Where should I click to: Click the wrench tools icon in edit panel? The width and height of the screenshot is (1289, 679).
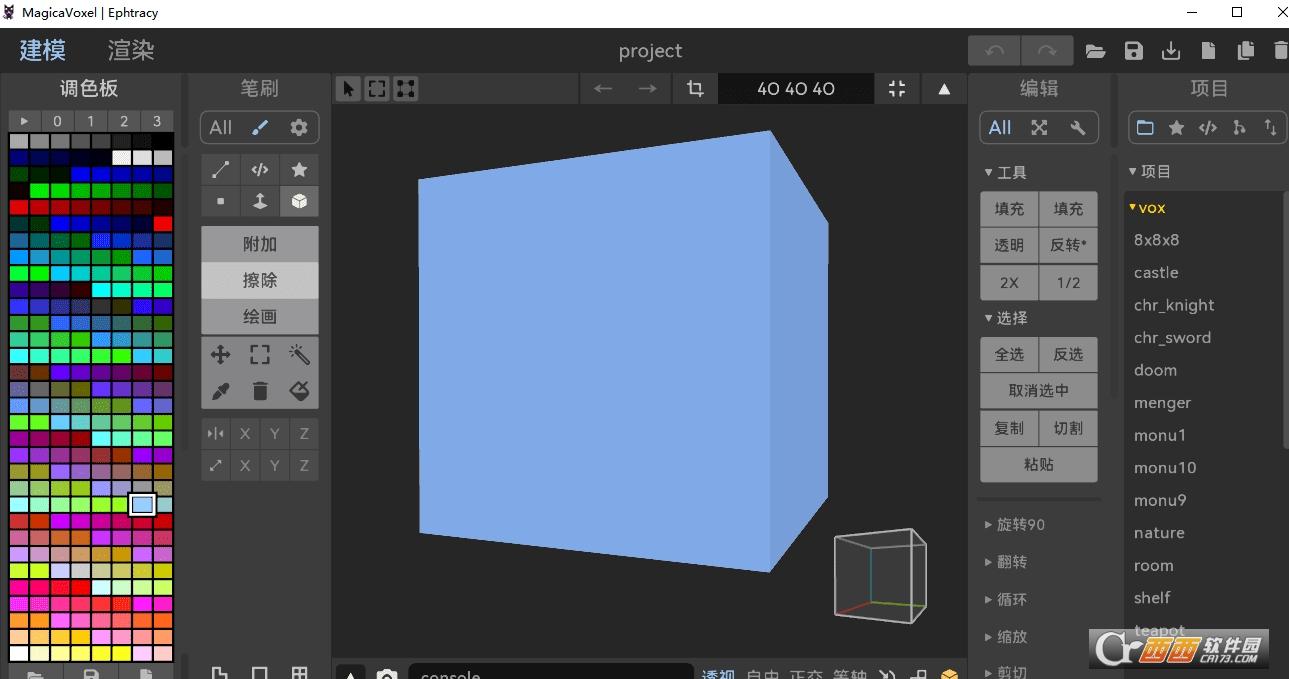1077,127
